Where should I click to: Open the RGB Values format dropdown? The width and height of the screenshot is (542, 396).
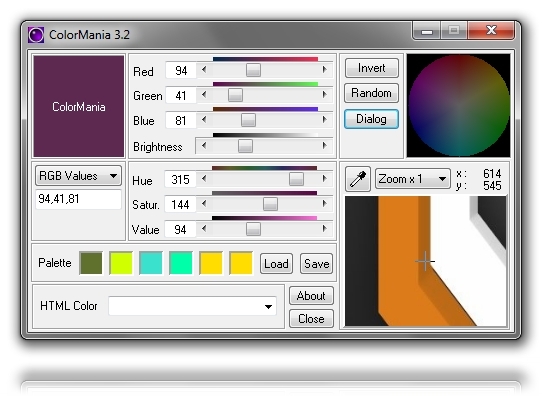pos(78,176)
